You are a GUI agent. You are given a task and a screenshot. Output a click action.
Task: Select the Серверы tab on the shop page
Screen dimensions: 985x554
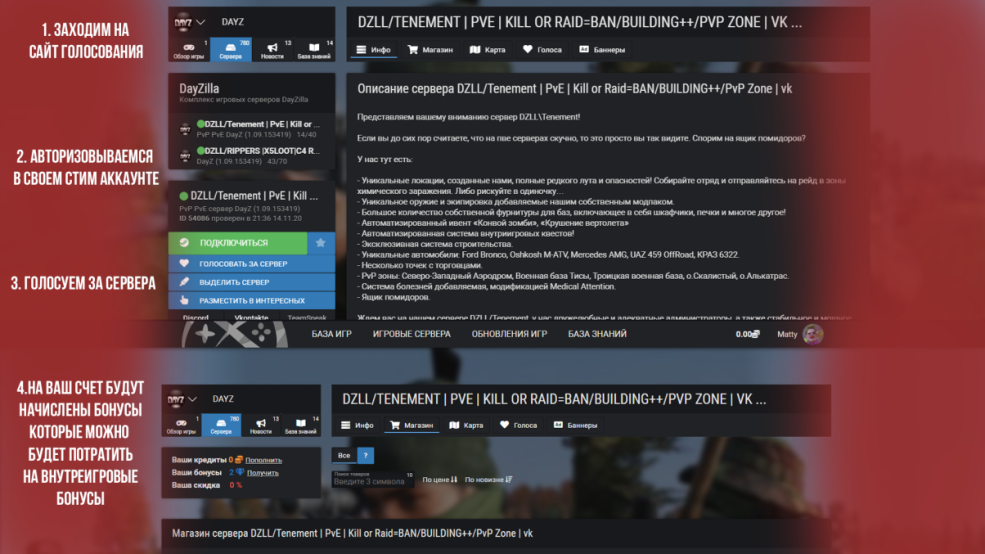coord(221,425)
